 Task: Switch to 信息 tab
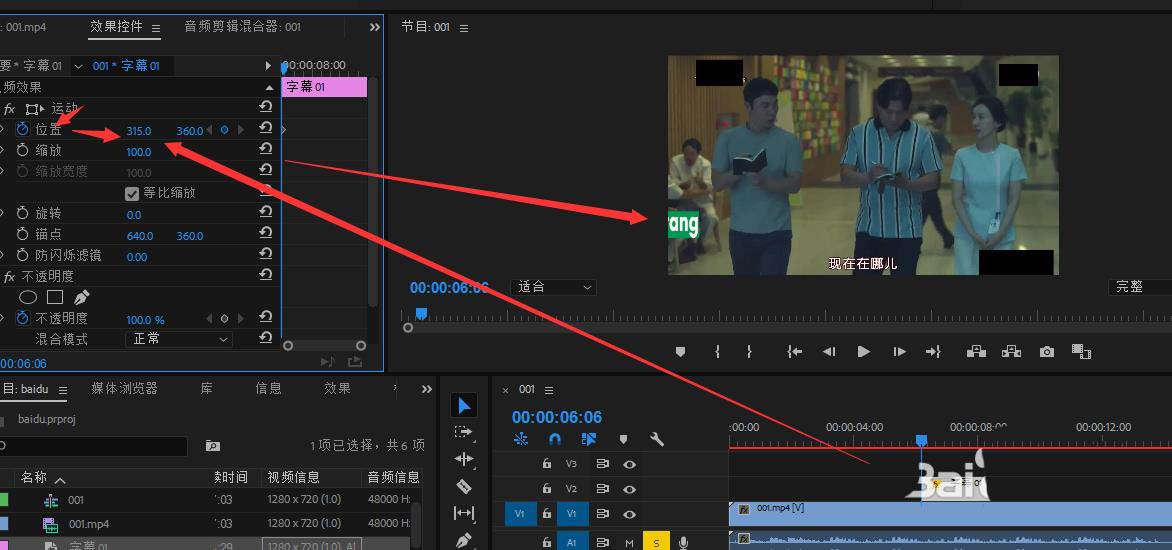[268, 389]
